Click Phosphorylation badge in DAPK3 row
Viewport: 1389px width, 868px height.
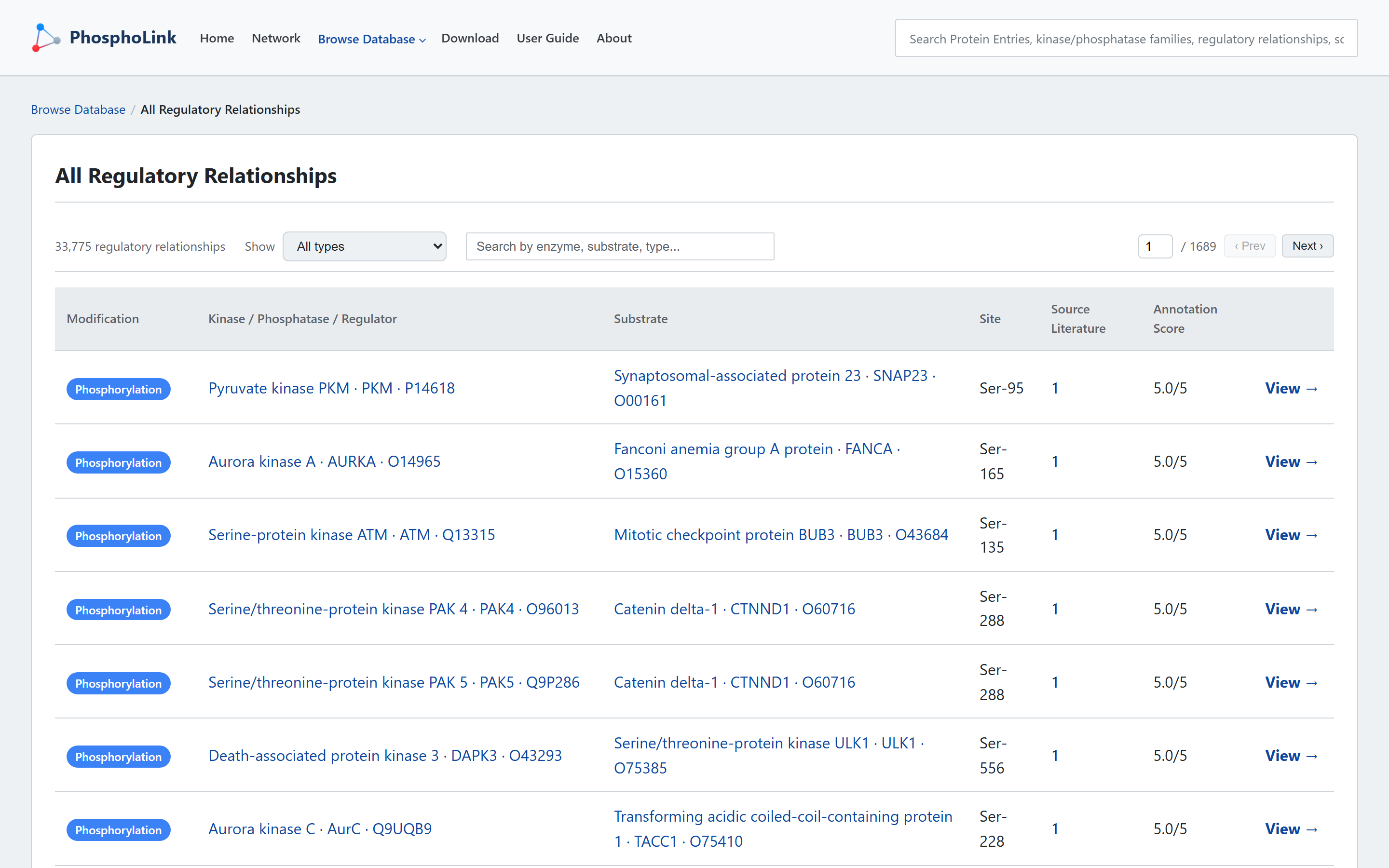point(118,757)
